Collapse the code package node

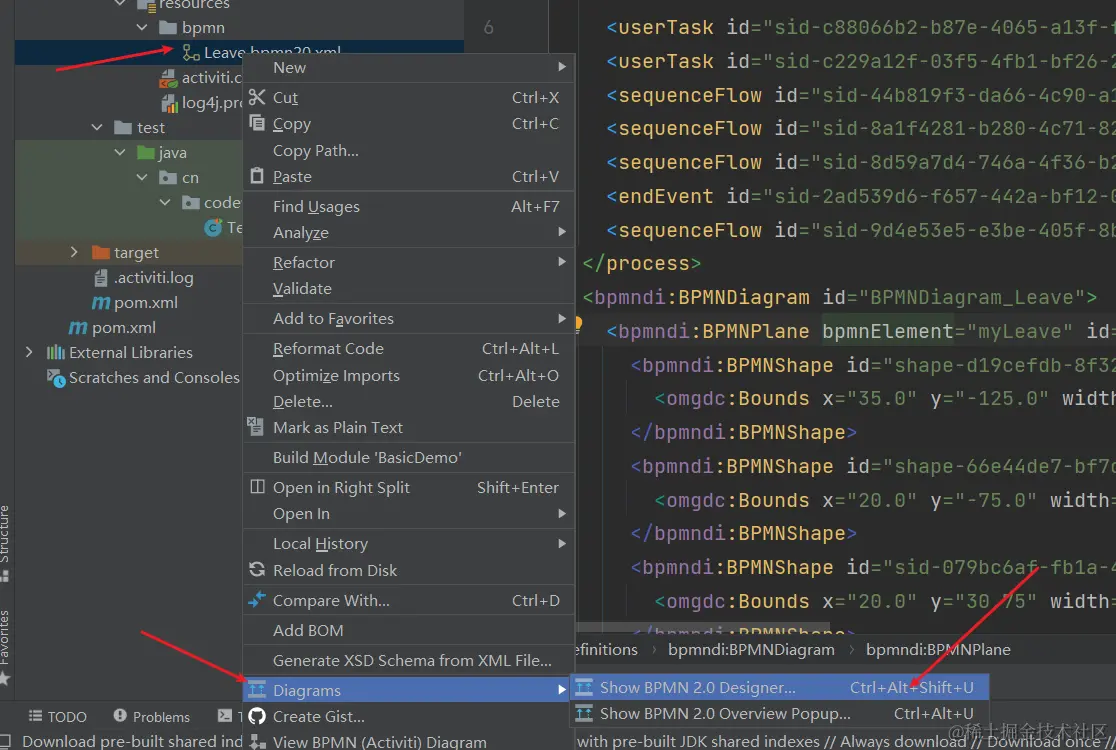164,202
